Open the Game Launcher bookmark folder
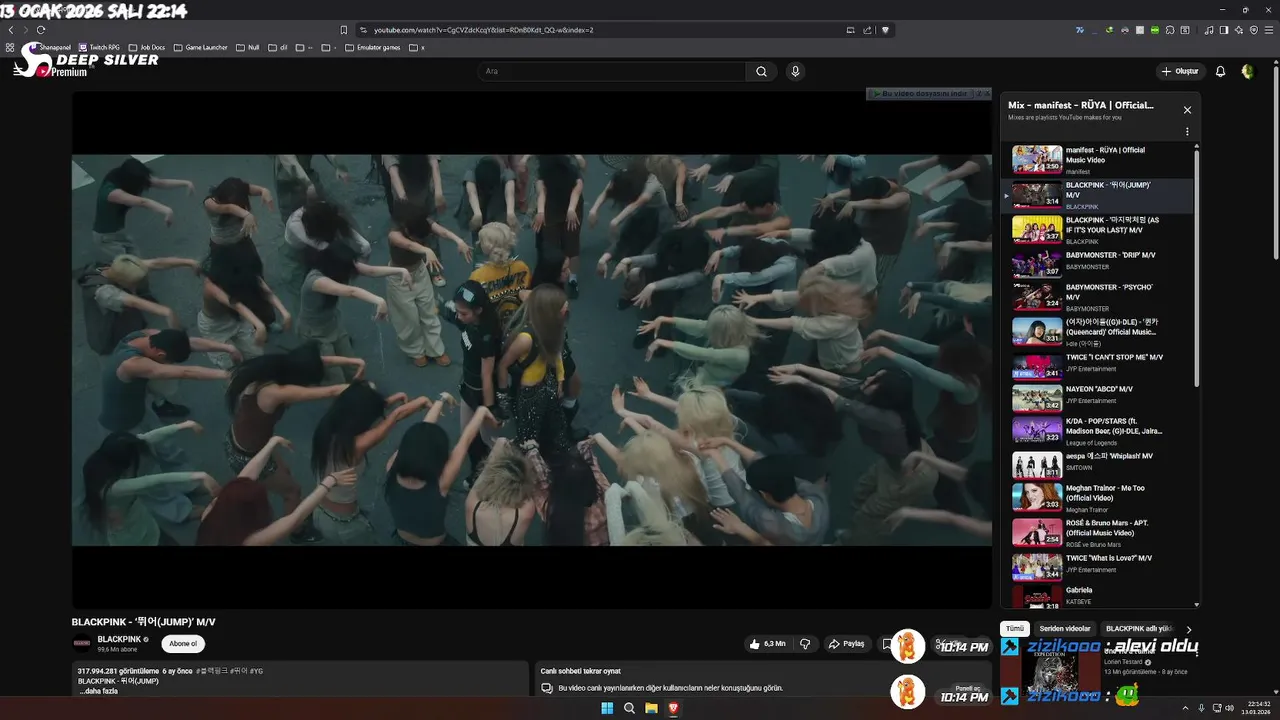Viewport: 1280px width, 720px height. (201, 47)
